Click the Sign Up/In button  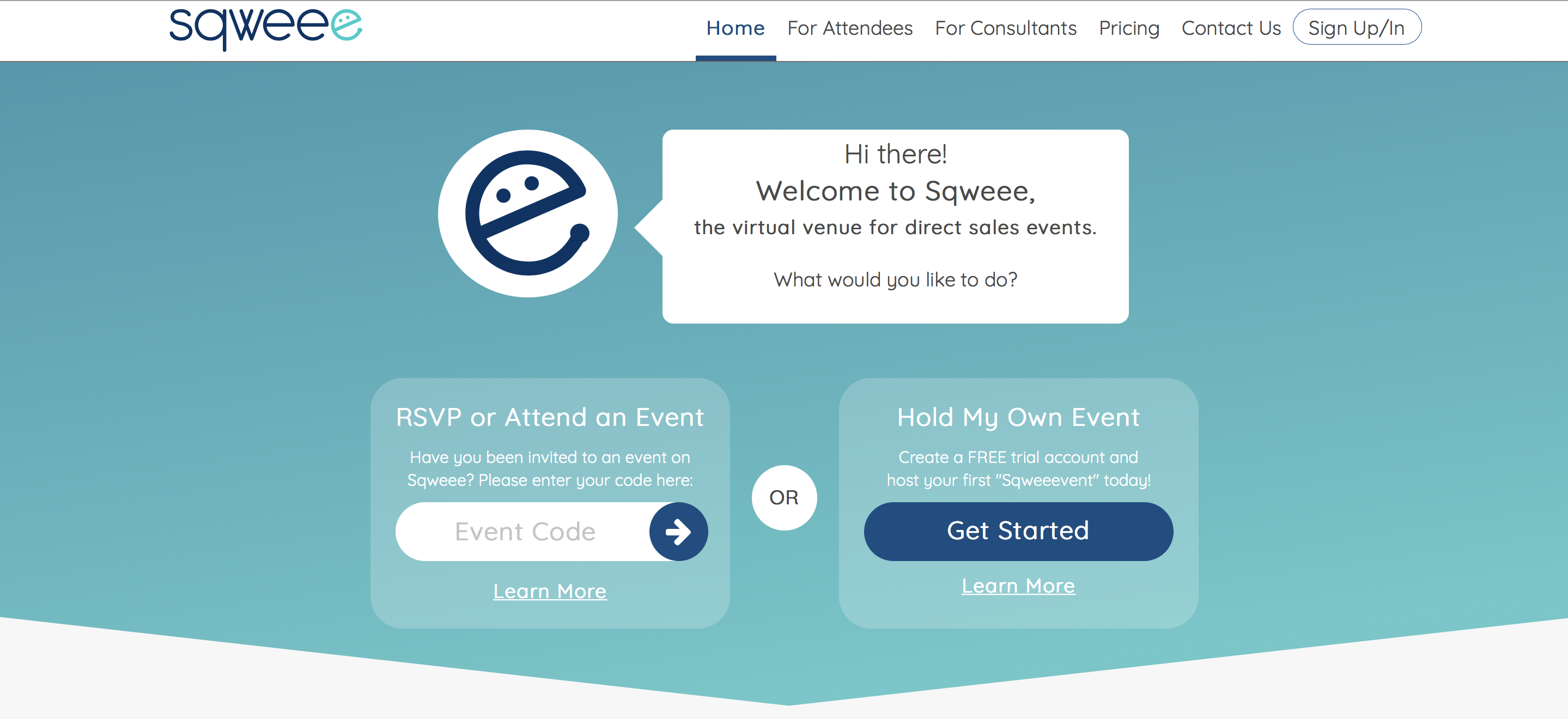click(1357, 28)
